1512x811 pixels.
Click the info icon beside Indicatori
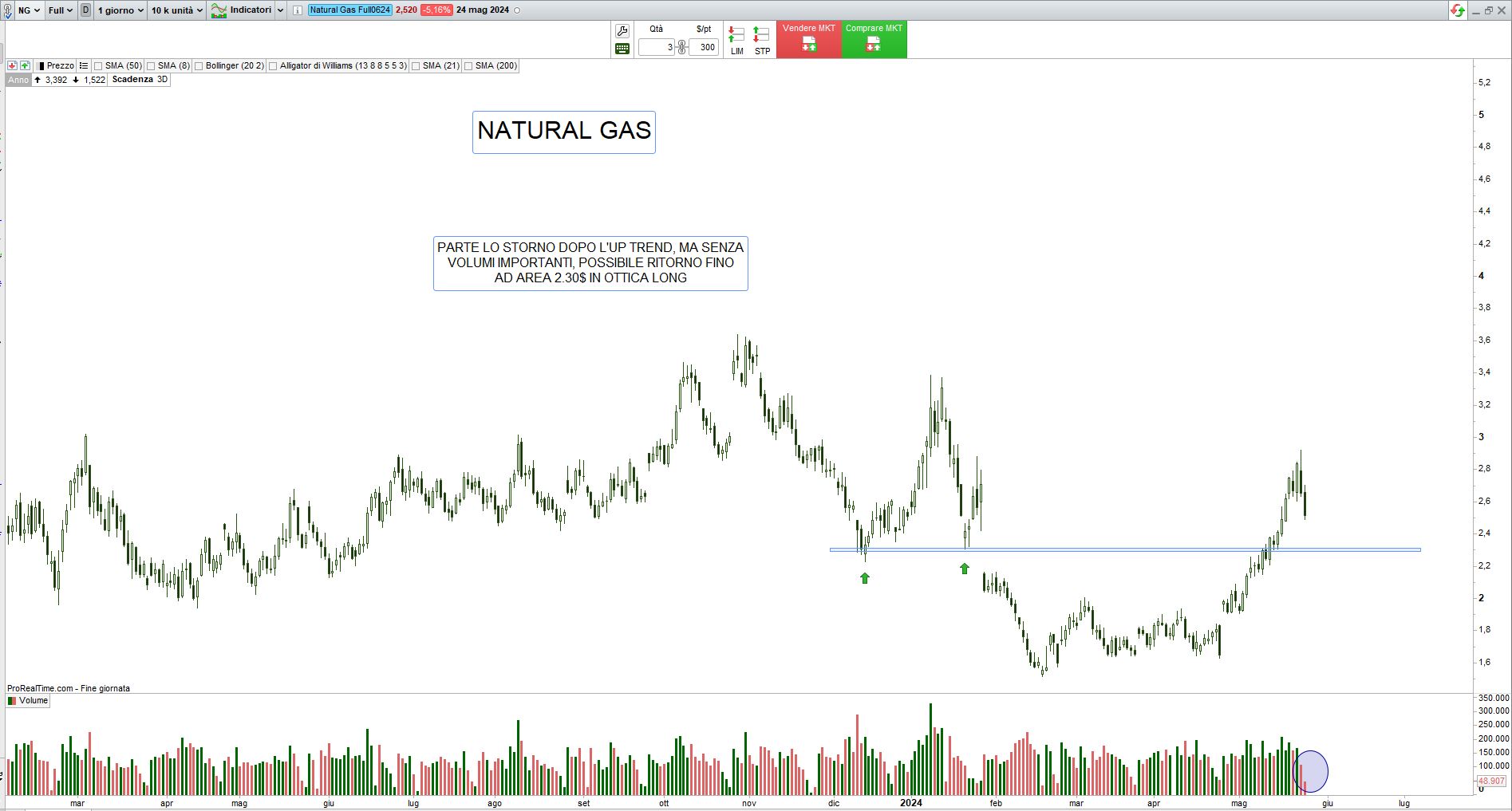point(298,10)
